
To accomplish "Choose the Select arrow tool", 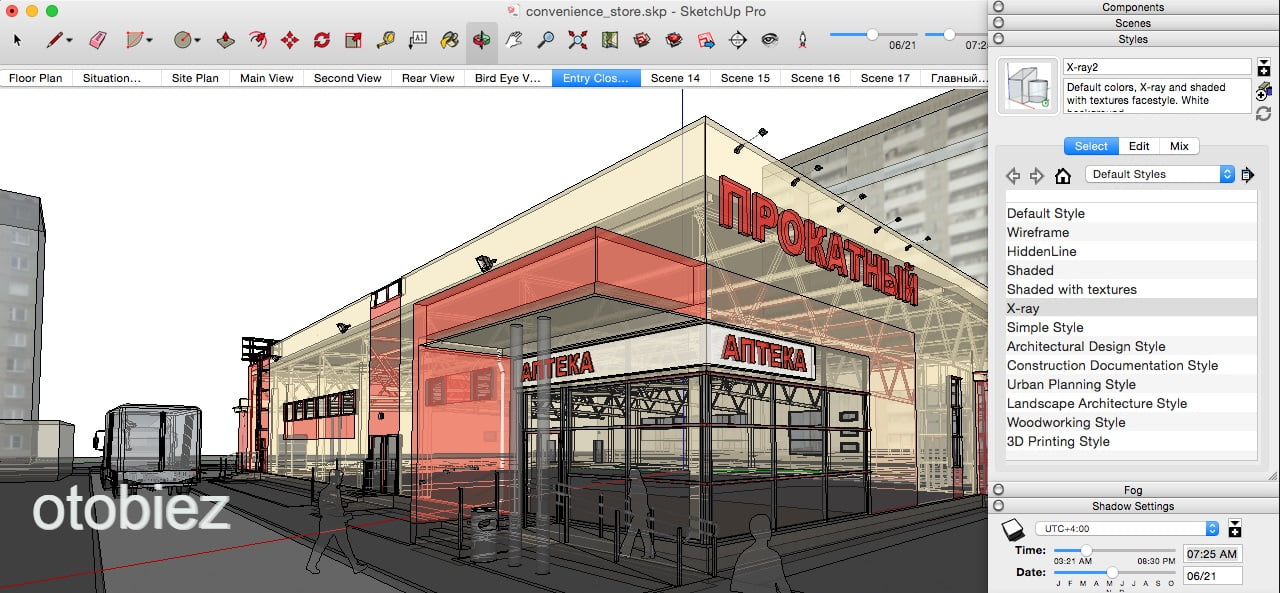I will click(17, 40).
